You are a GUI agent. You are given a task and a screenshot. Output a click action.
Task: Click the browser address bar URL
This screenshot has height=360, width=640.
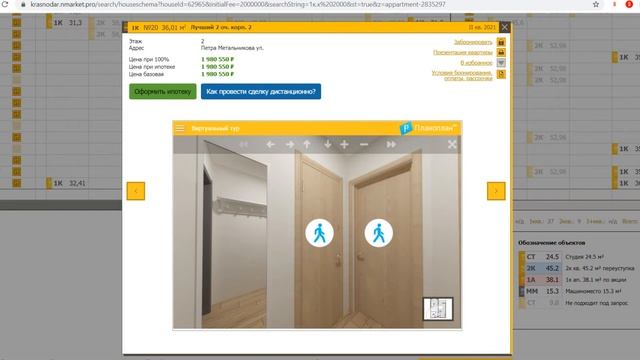click(238, 4)
